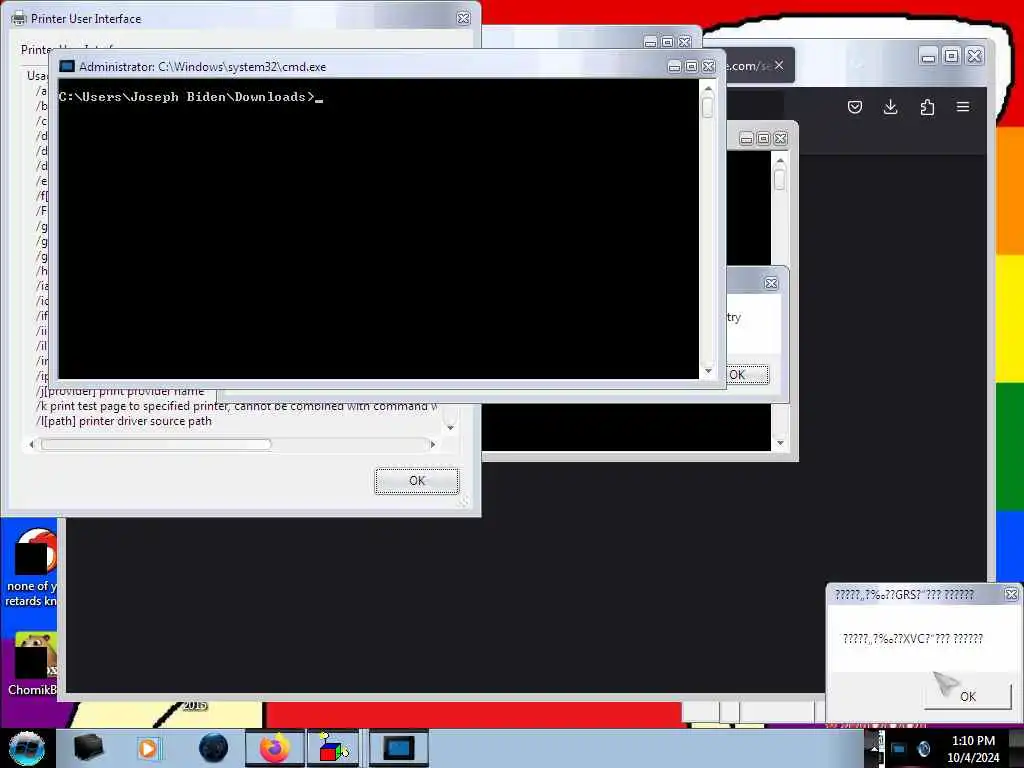Click the cmd vertical scrollbar thumb
Image resolution: width=1024 pixels, height=768 pixels.
pyautogui.click(x=708, y=106)
